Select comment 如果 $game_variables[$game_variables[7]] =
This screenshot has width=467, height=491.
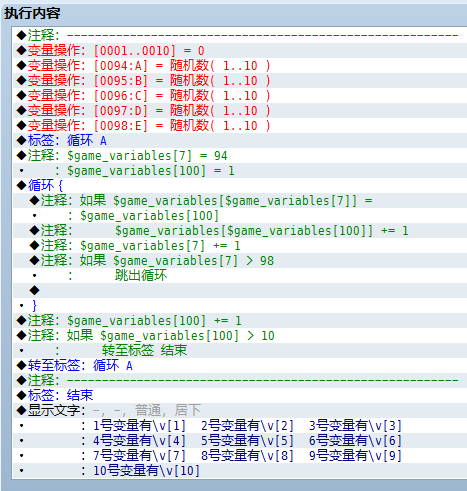point(239,200)
